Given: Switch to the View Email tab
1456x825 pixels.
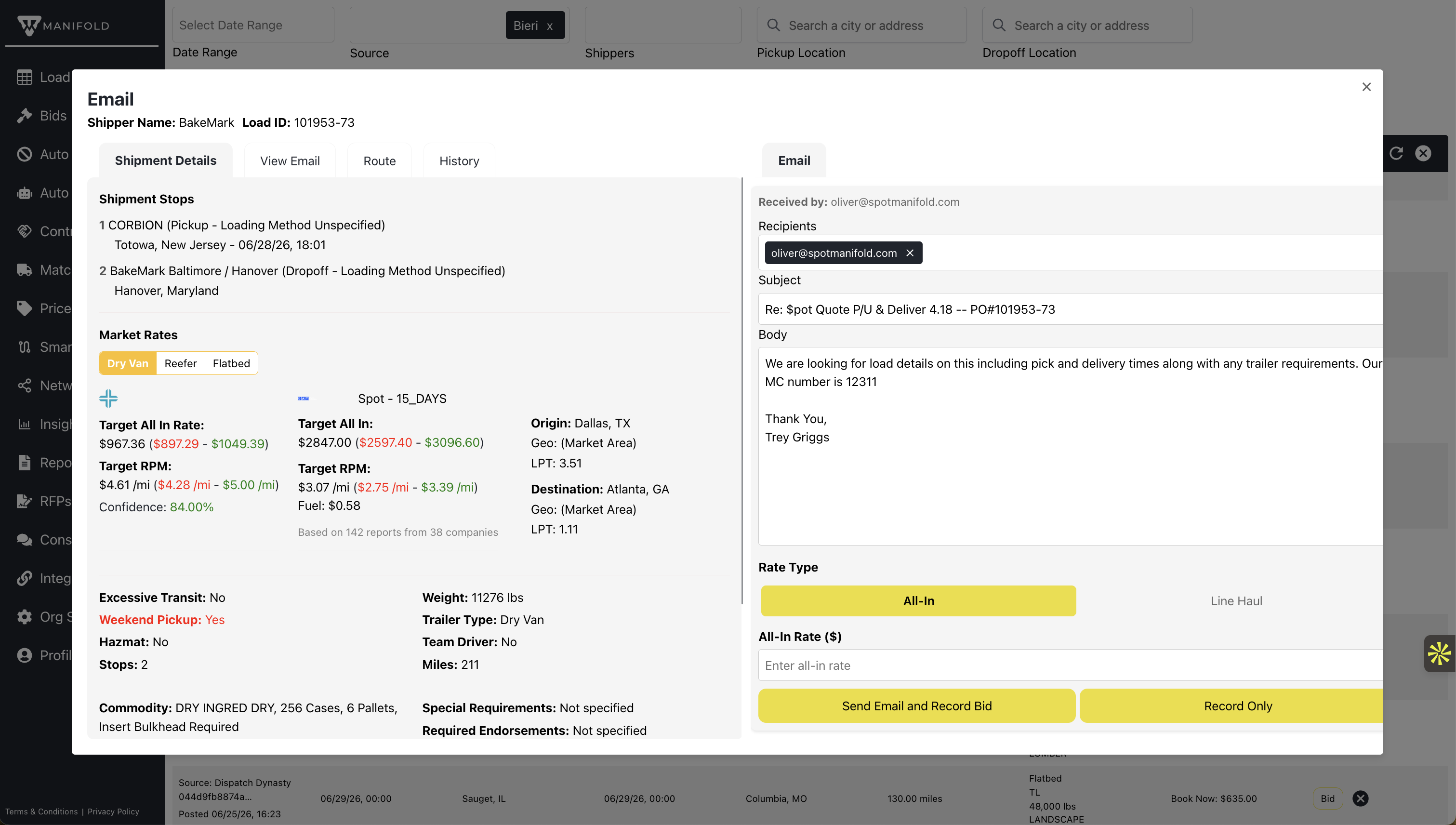Looking at the screenshot, I should coord(290,161).
